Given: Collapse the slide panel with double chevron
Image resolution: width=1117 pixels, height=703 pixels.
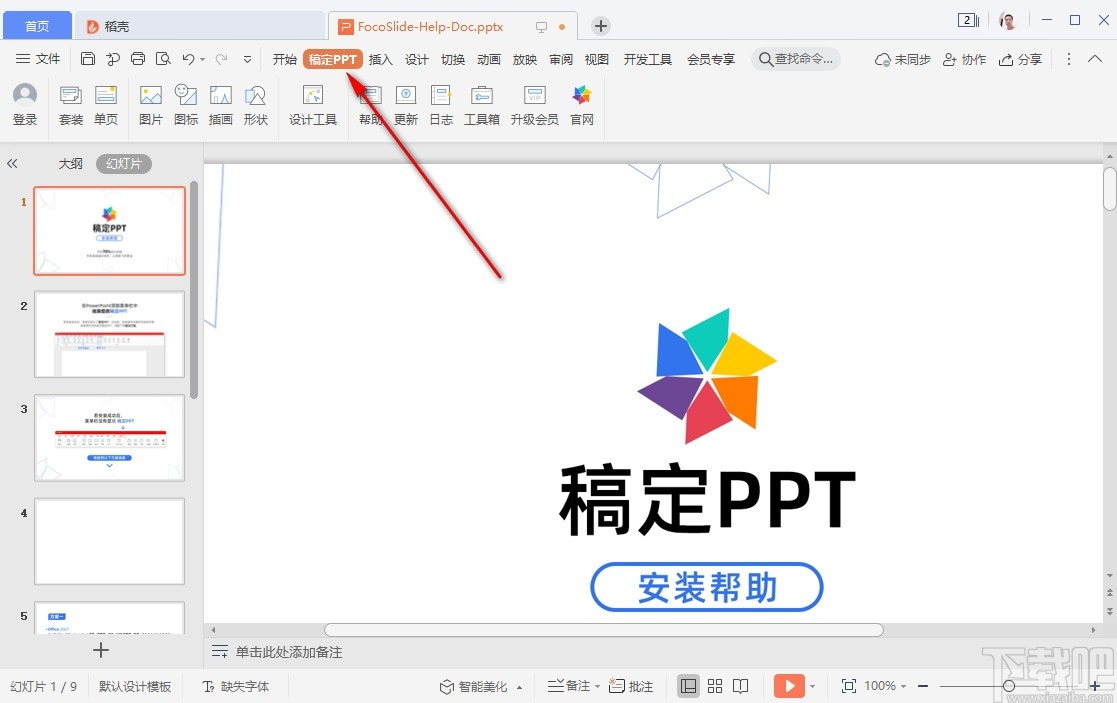Looking at the screenshot, I should click(12, 162).
